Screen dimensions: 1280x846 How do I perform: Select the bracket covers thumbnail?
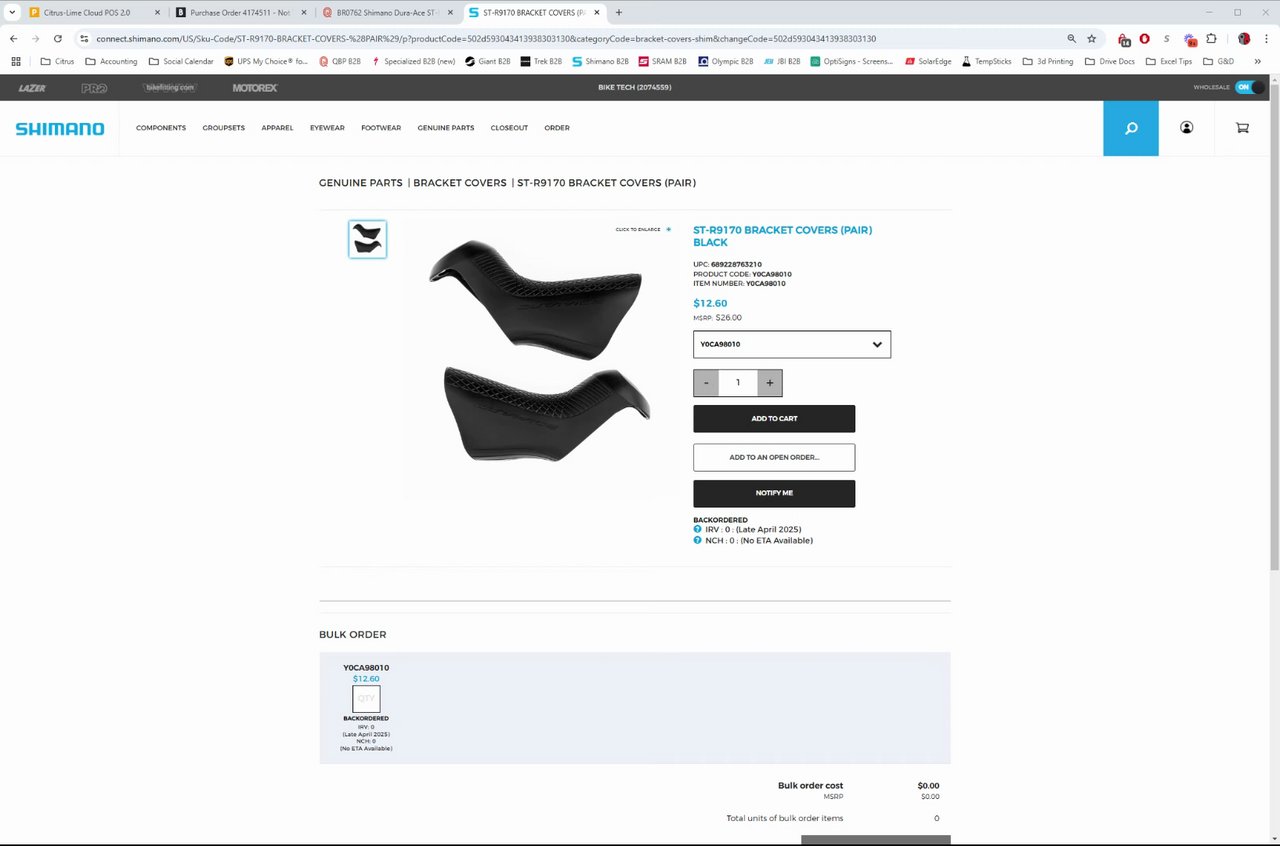[367, 239]
